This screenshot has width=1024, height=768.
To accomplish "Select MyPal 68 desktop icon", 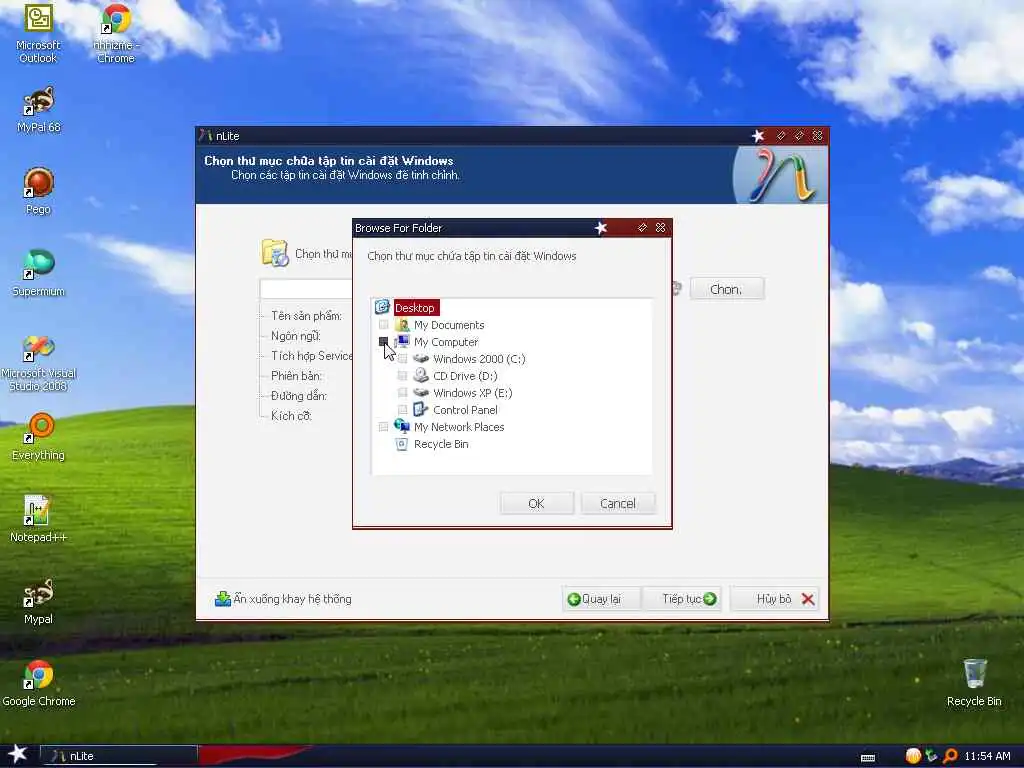I will tap(39, 110).
